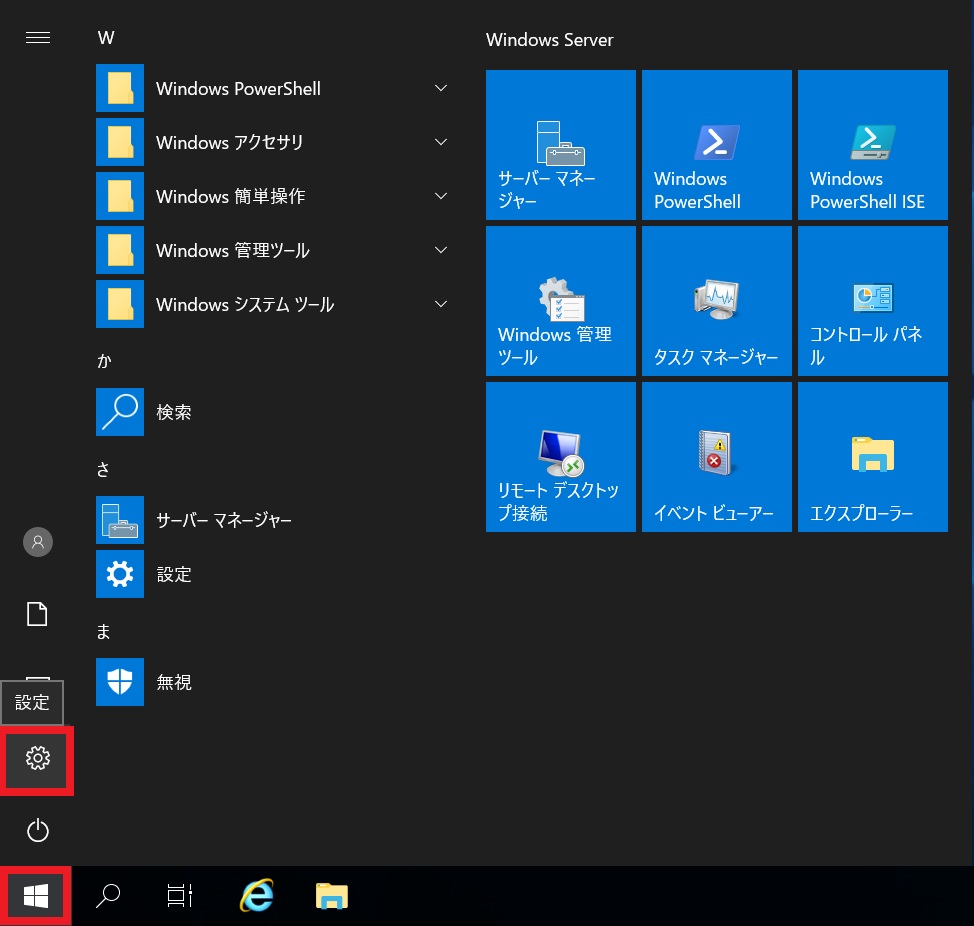Viewport: 974px width, 926px height.
Task: Click the 設定 gear icon in app list
Action: pyautogui.click(x=120, y=574)
